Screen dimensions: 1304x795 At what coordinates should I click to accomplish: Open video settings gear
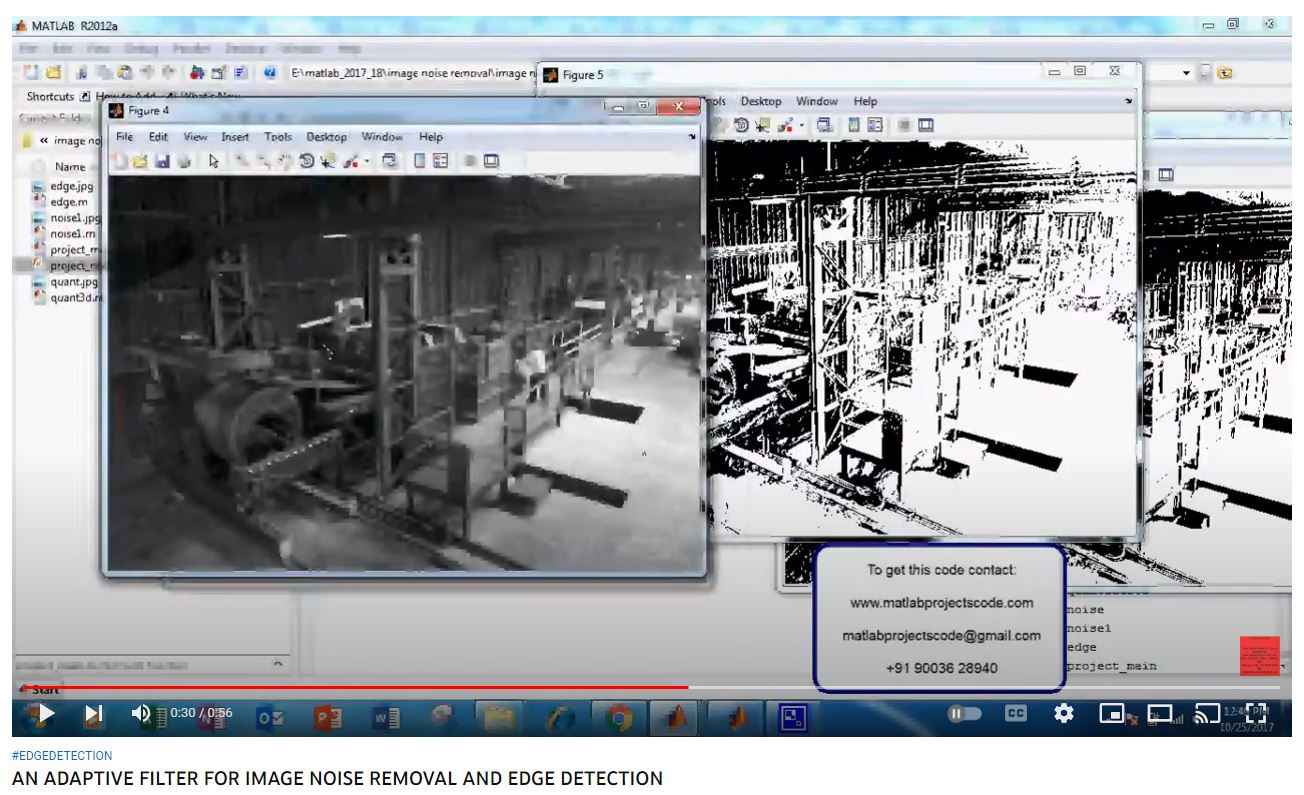(x=1064, y=714)
